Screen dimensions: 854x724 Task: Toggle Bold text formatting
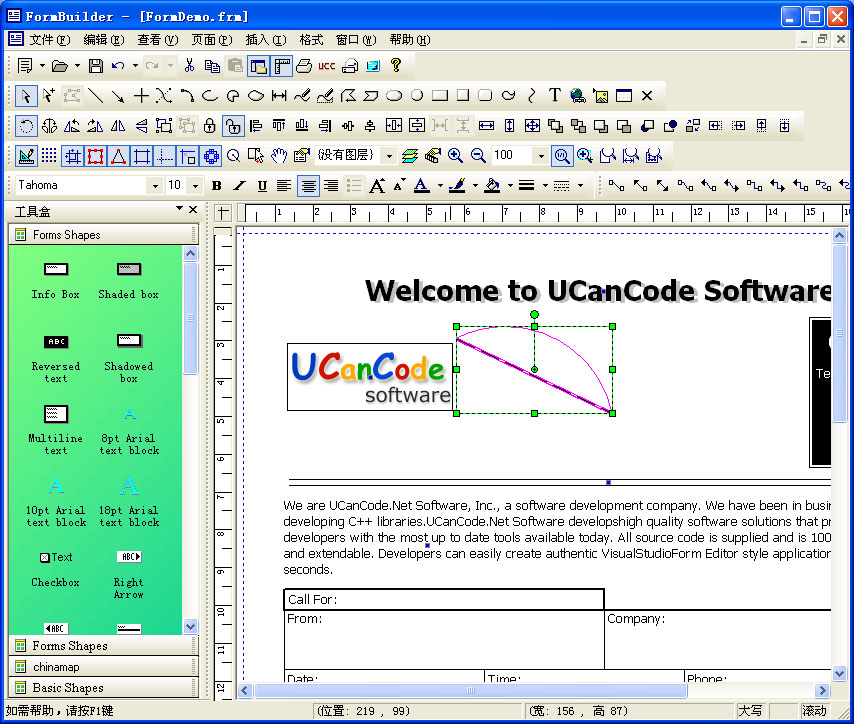tap(216, 186)
